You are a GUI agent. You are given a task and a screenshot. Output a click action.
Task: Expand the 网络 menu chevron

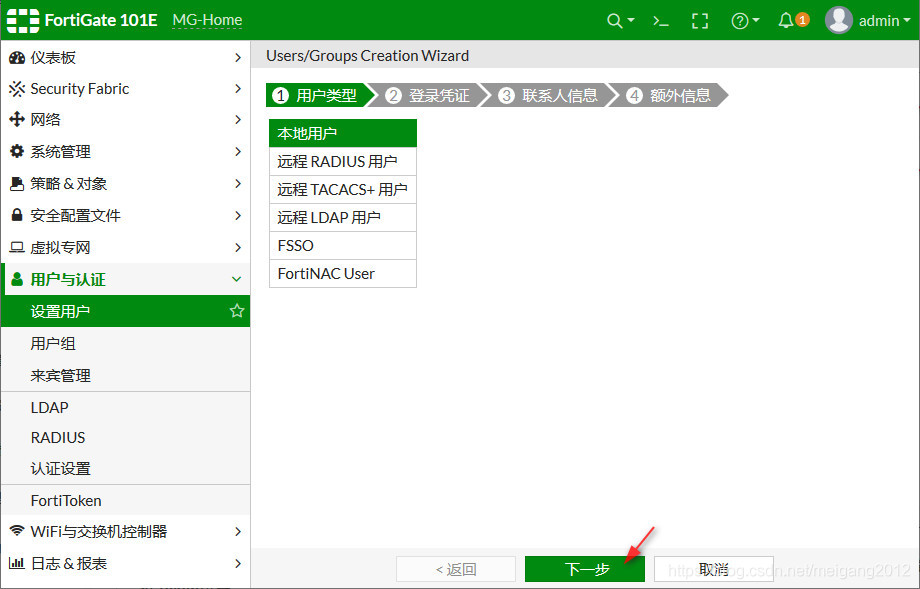click(x=238, y=120)
